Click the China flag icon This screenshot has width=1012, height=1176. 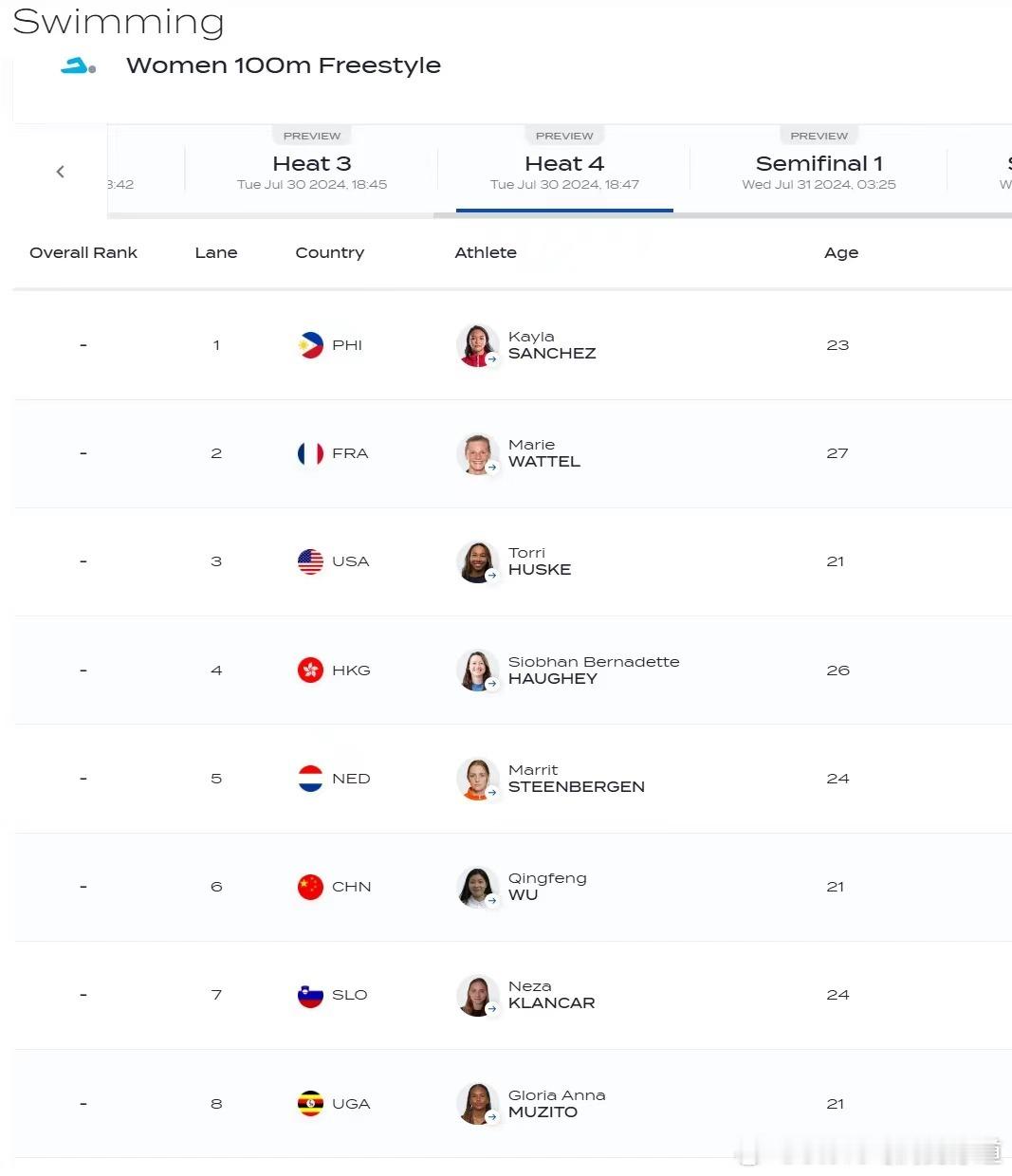point(310,887)
